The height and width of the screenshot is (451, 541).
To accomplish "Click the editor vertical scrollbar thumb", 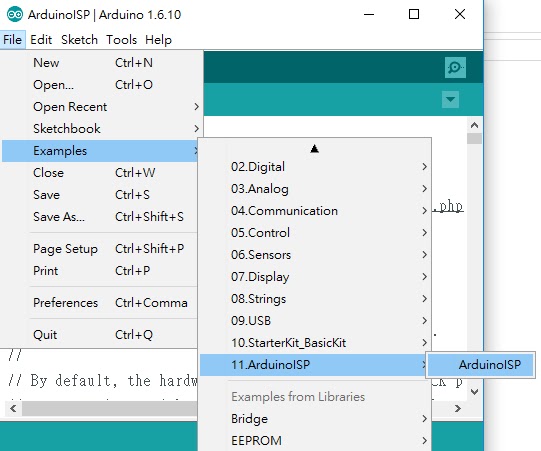I will [x=474, y=139].
